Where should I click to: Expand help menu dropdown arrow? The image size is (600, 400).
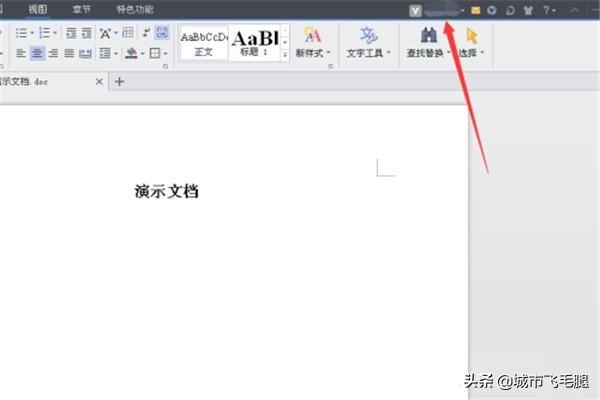(554, 11)
